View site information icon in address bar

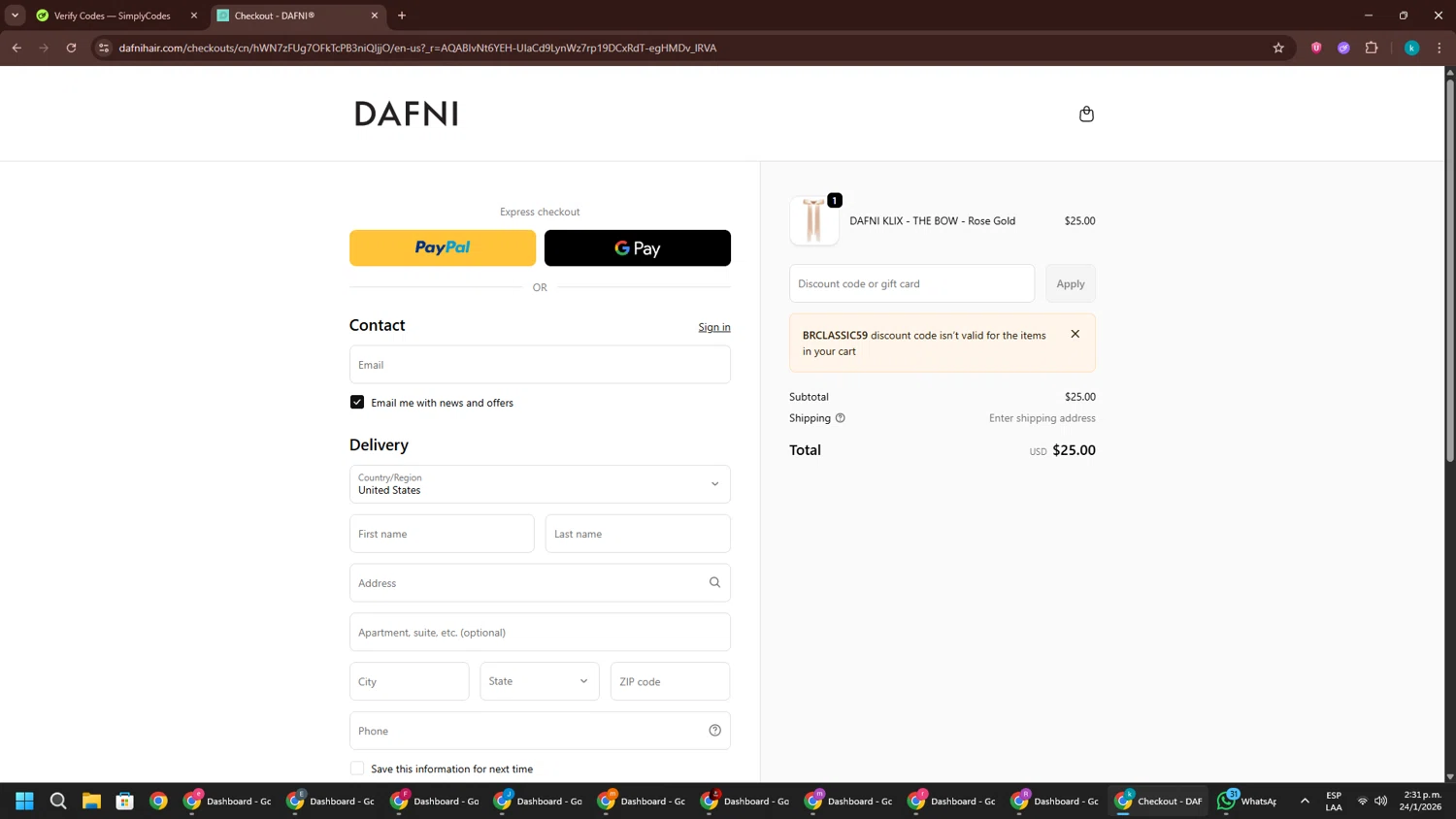pyautogui.click(x=104, y=48)
